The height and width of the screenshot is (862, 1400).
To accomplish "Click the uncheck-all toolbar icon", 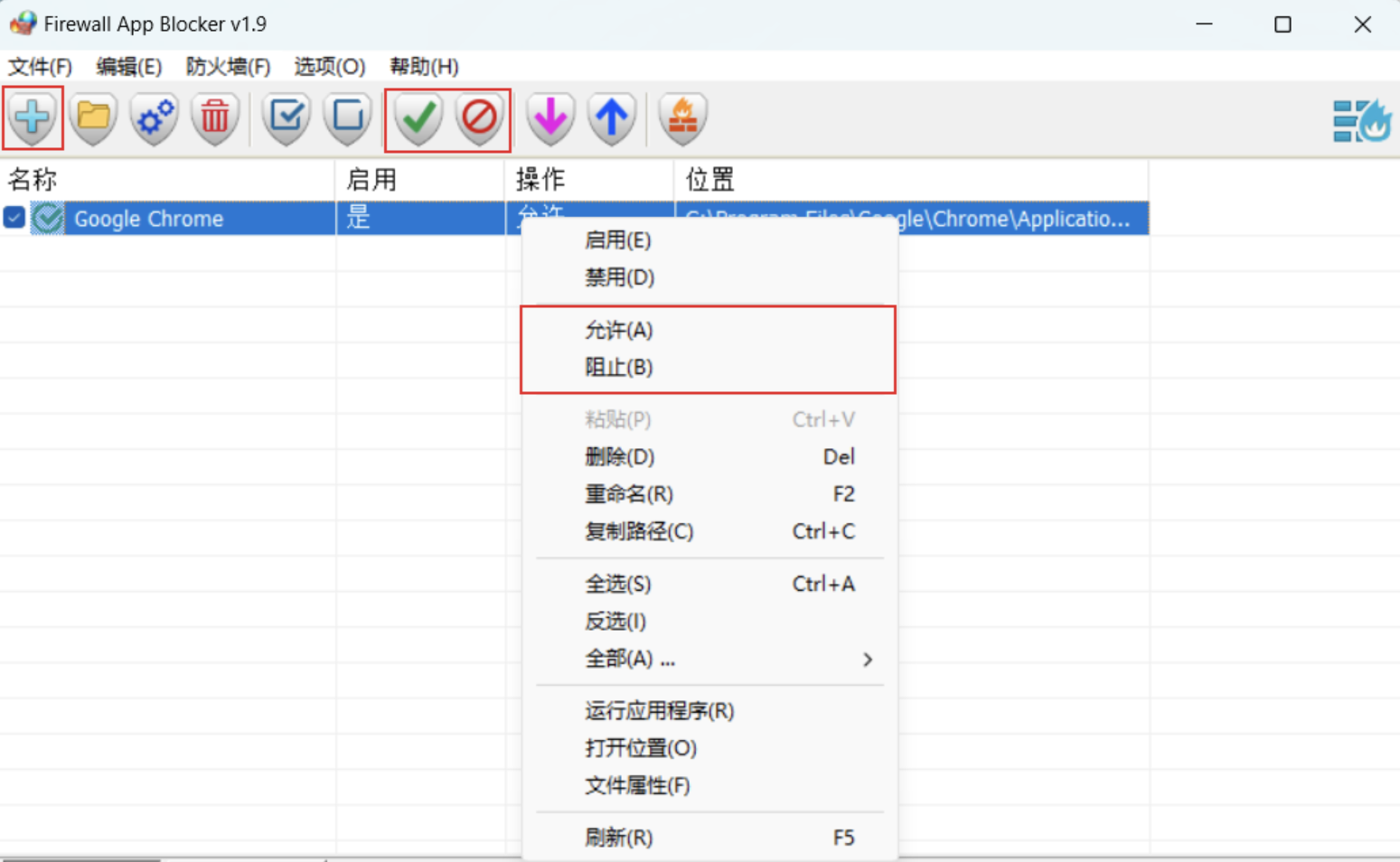I will (x=347, y=118).
